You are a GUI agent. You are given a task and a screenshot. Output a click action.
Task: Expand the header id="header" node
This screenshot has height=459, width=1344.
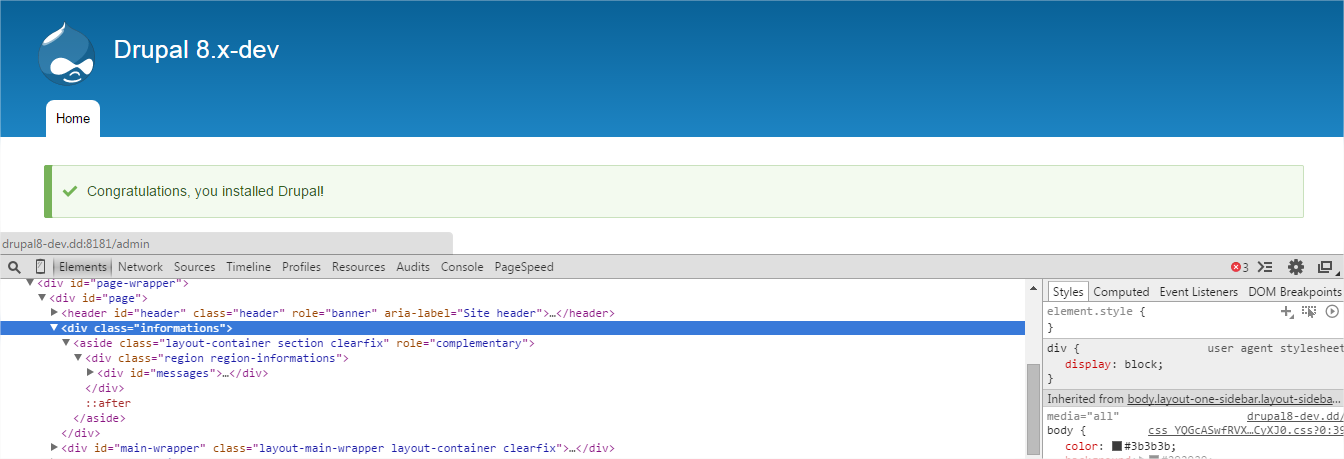click(55, 313)
